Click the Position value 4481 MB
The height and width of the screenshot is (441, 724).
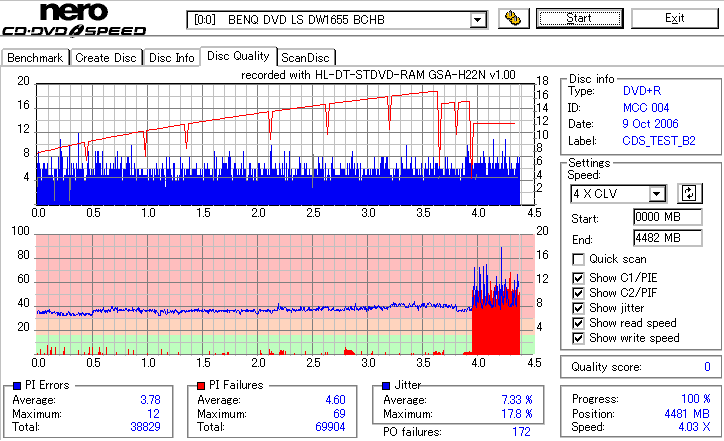click(687, 414)
